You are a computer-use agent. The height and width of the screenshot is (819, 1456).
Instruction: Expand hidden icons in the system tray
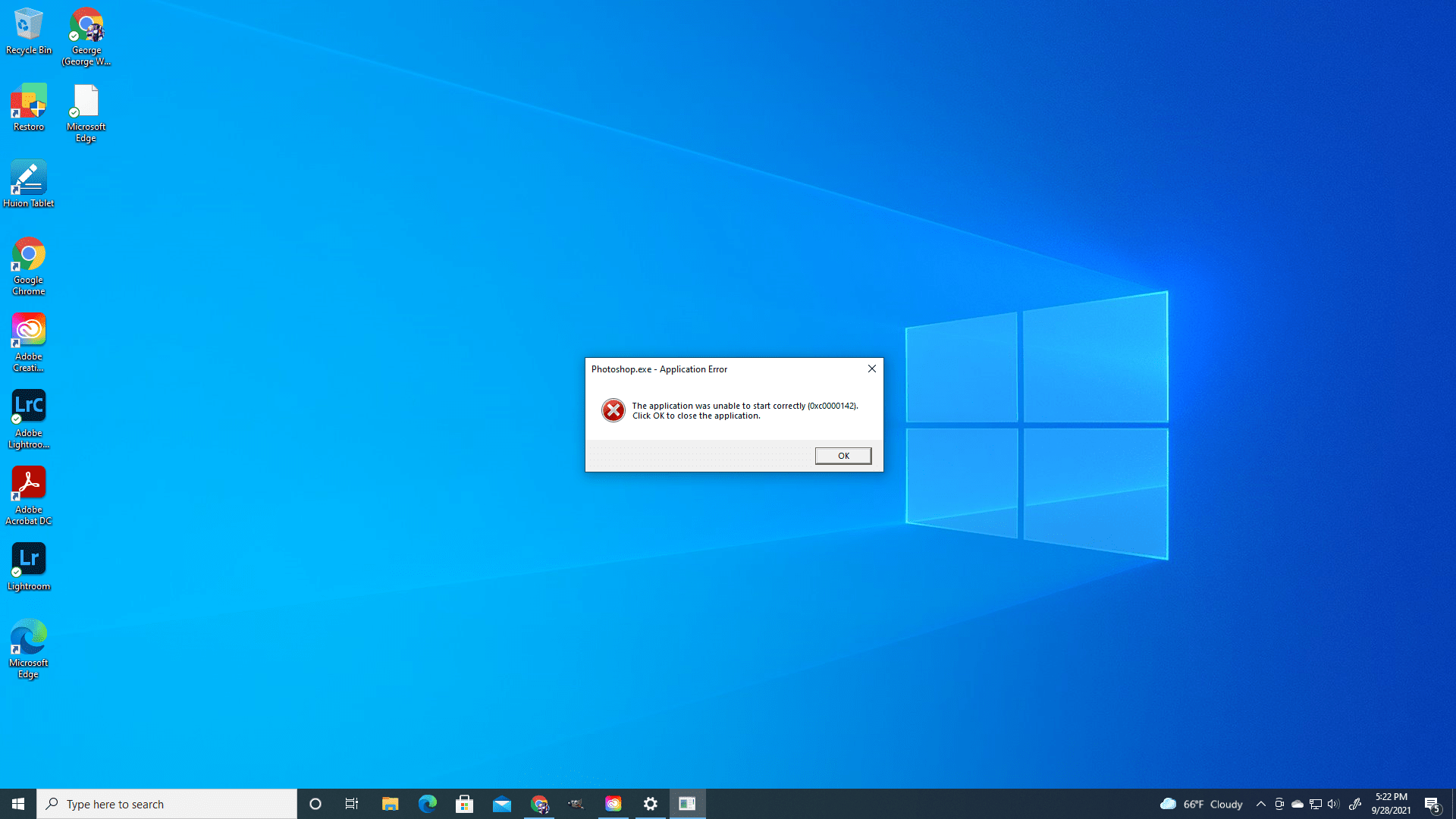(1260, 803)
